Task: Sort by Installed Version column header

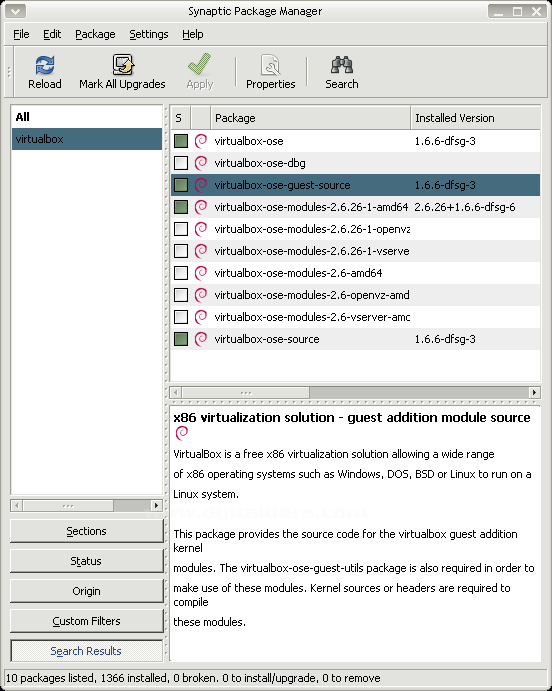Action: (475, 118)
